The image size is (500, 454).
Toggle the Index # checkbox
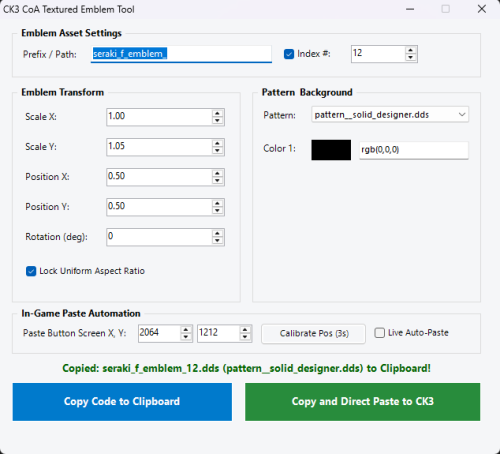(x=289, y=54)
